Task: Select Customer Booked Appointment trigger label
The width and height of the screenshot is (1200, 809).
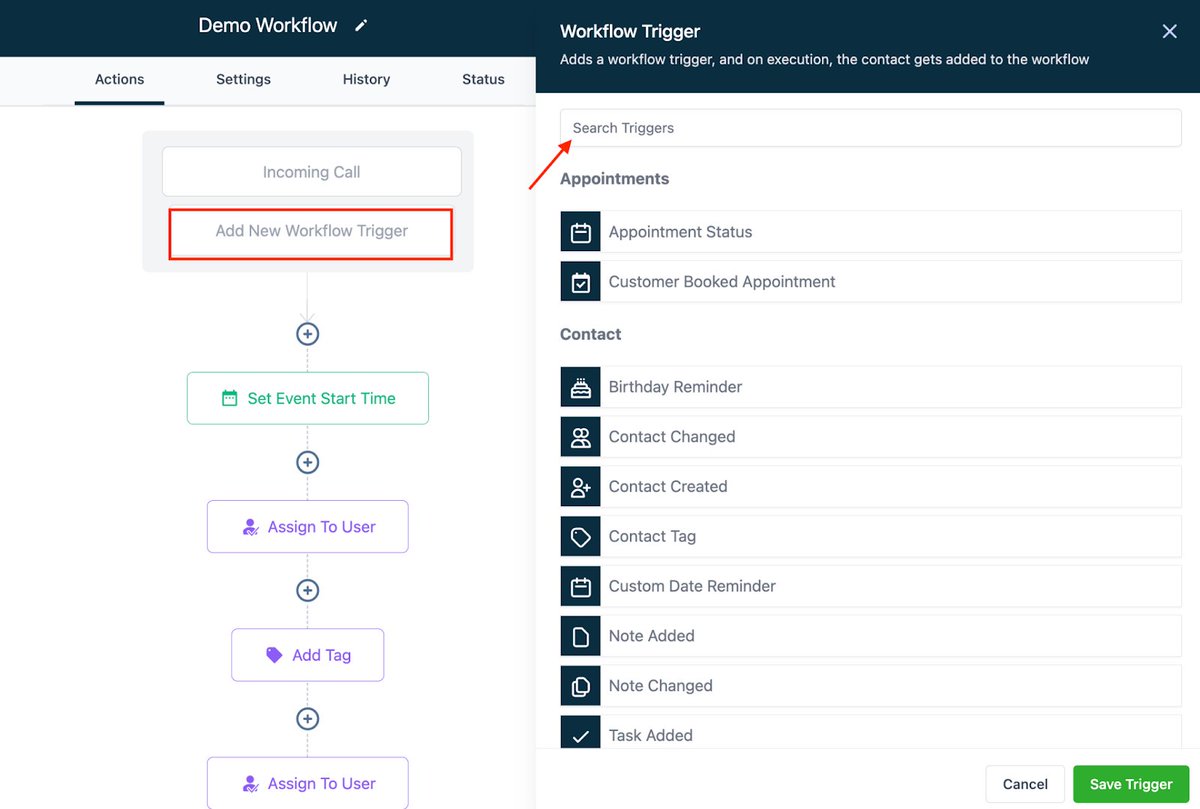Action: click(x=722, y=282)
